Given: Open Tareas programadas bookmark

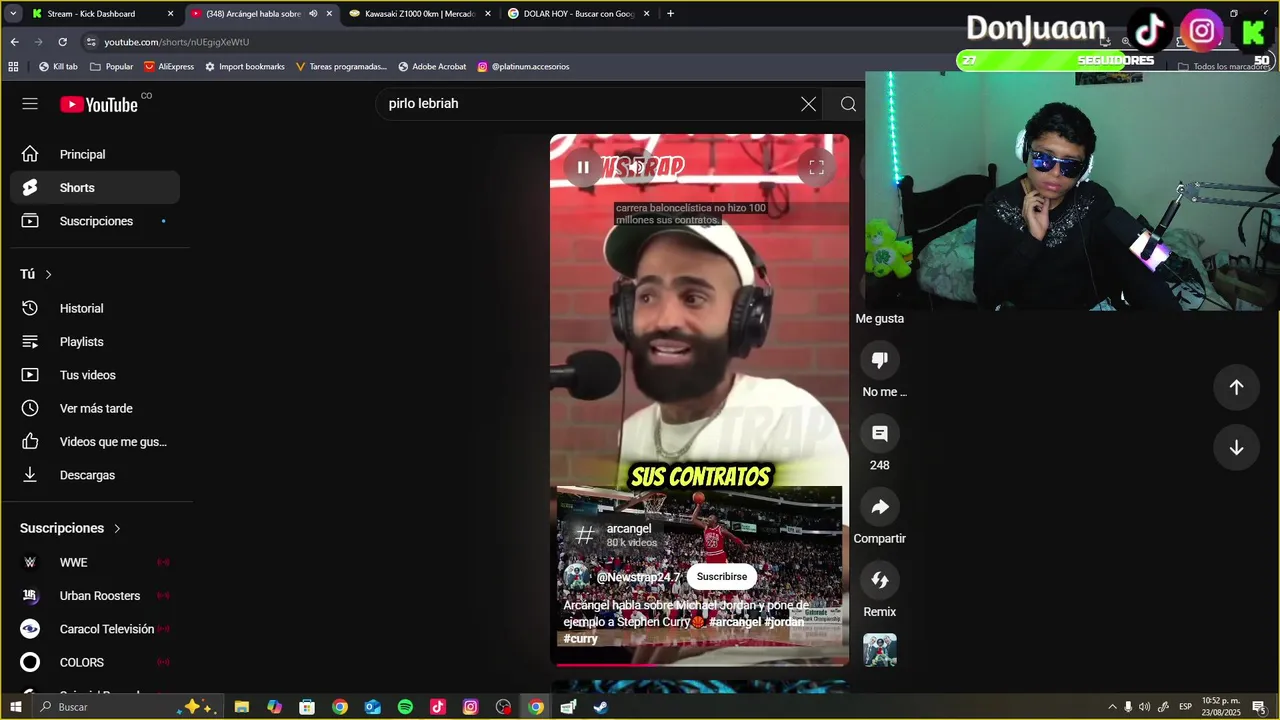Looking at the screenshot, I should click(x=341, y=67).
